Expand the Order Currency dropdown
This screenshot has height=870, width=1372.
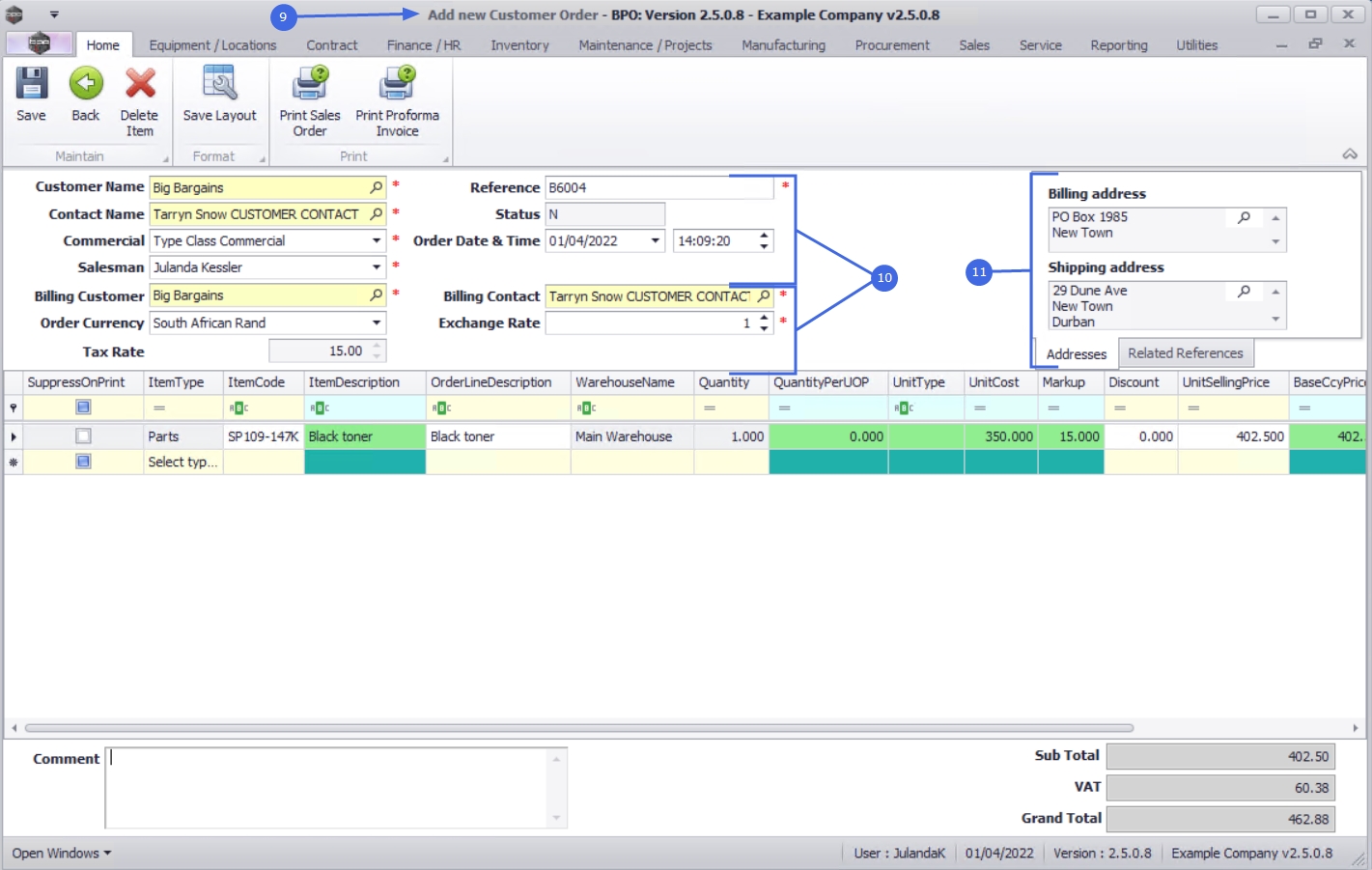click(x=377, y=323)
